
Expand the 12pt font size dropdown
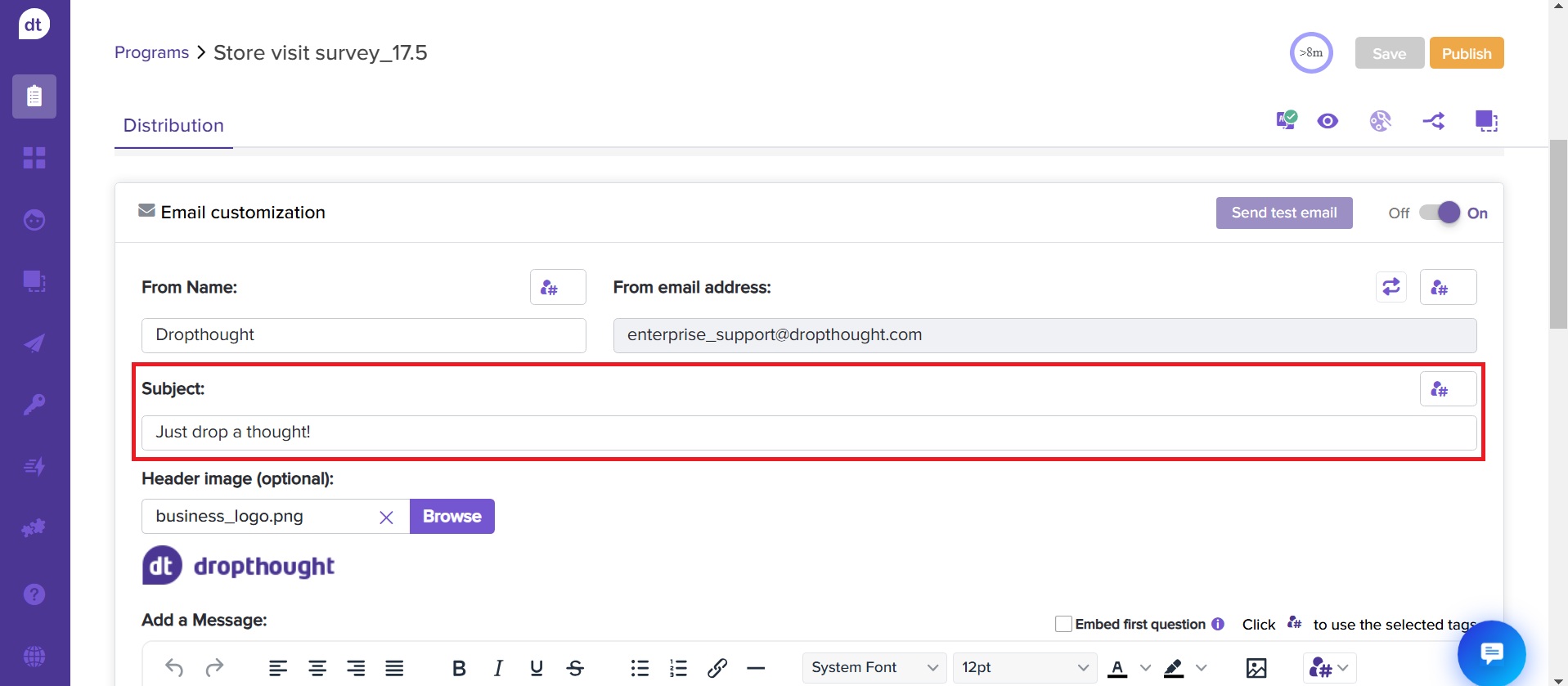coord(1025,668)
